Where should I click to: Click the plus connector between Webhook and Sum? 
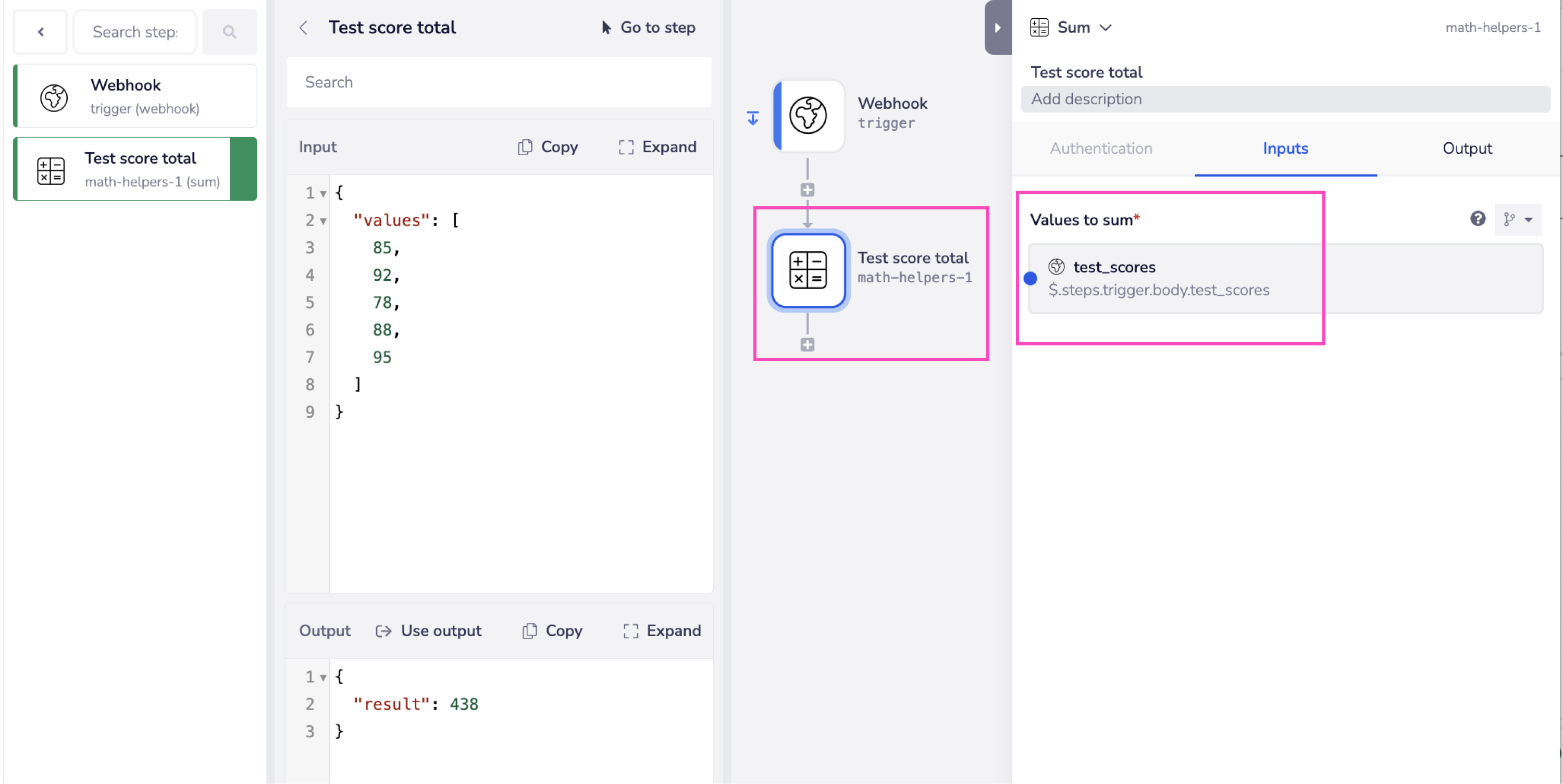click(x=807, y=190)
